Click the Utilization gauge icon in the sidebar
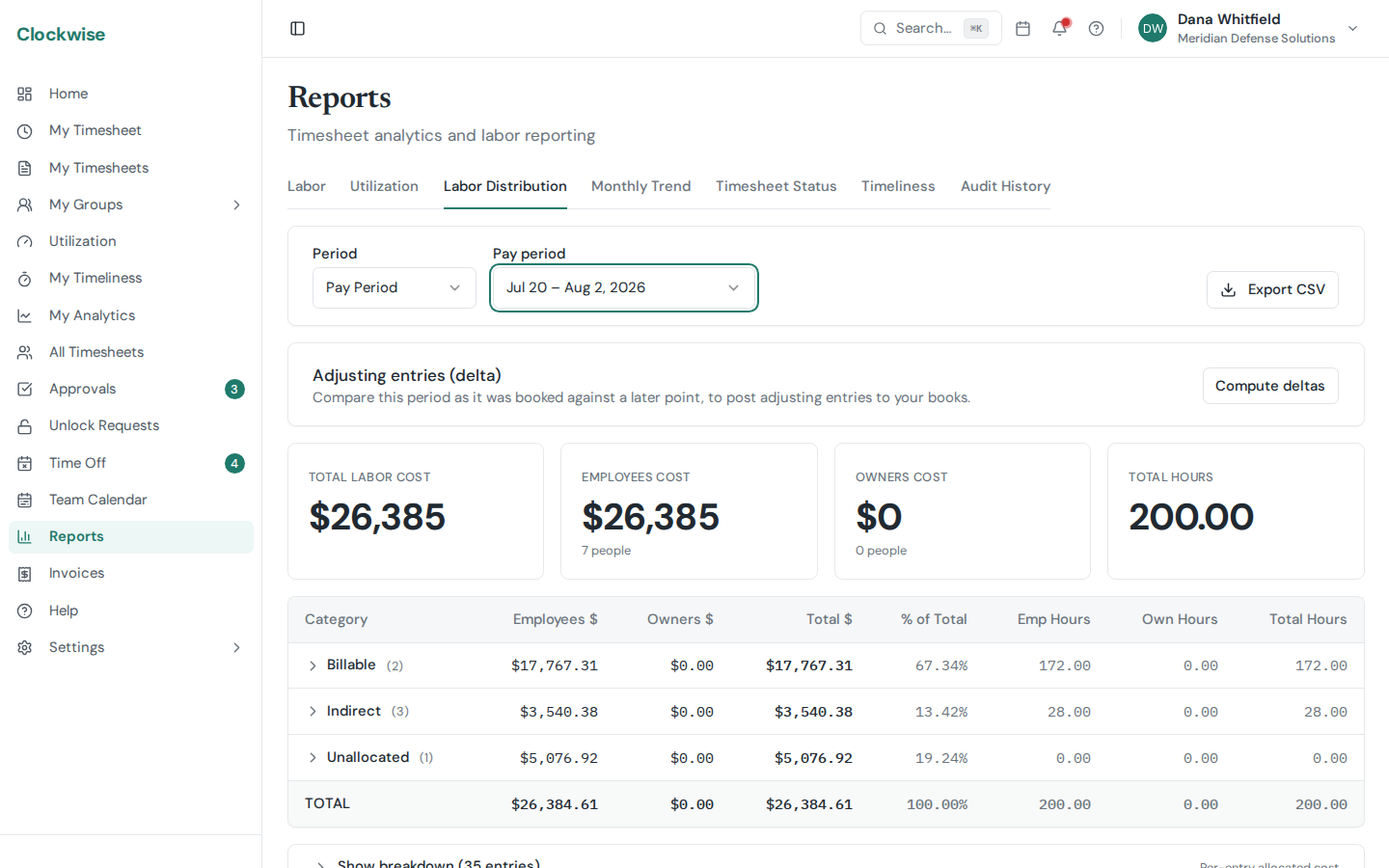 (25, 242)
